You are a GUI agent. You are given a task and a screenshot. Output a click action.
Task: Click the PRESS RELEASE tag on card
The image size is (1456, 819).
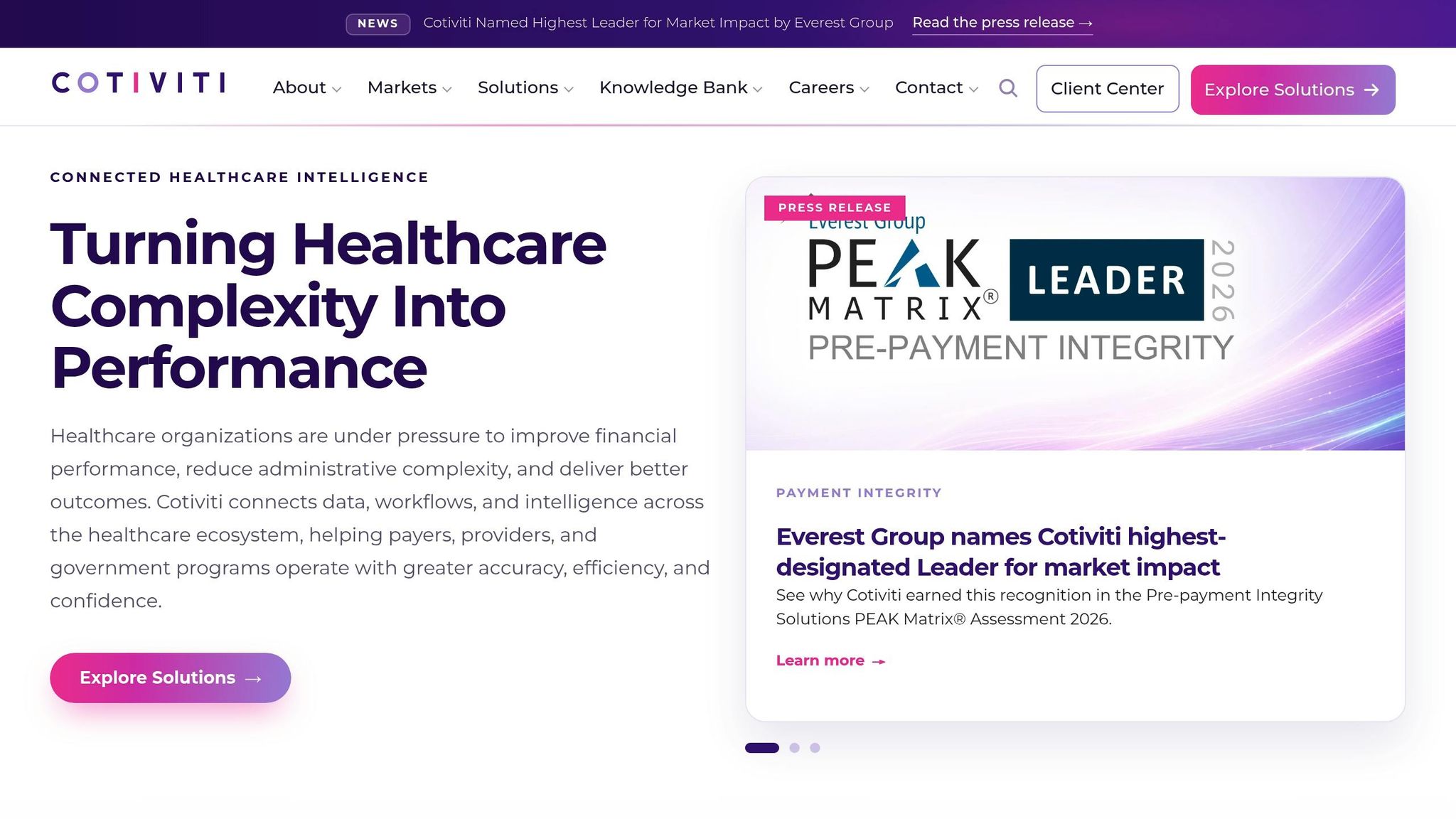[x=835, y=208]
